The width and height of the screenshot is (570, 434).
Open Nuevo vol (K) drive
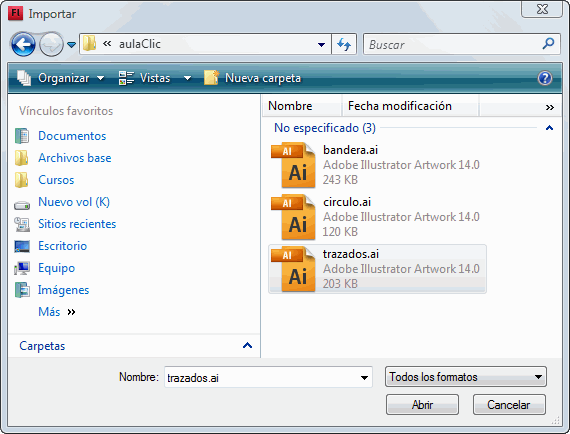[74, 202]
